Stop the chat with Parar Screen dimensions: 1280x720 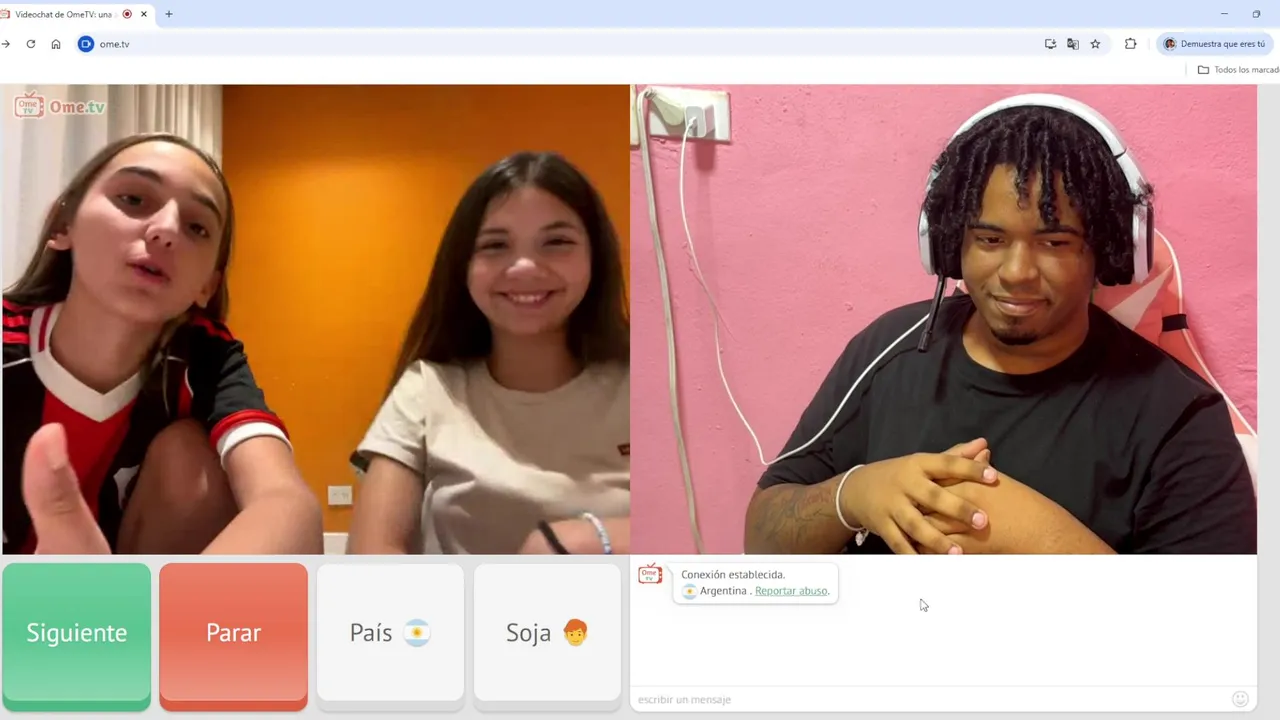point(233,636)
